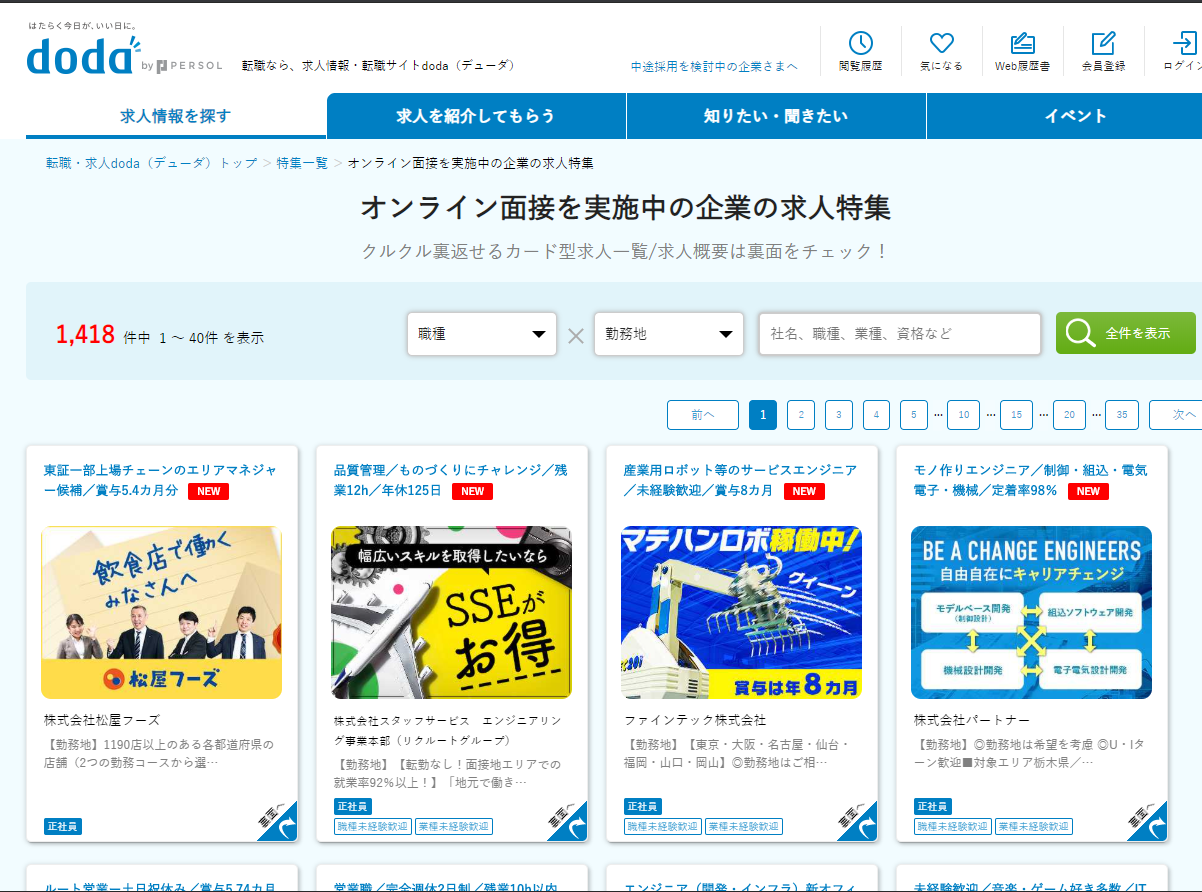Open the 気になる heart icon
Screen dimensions: 1202x892
(x=941, y=43)
